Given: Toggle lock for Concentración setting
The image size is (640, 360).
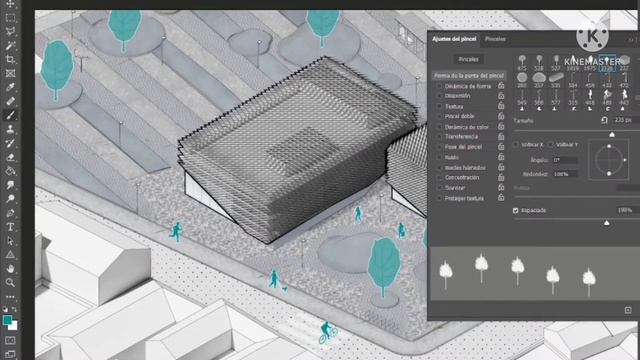Looking at the screenshot, I should point(501,177).
